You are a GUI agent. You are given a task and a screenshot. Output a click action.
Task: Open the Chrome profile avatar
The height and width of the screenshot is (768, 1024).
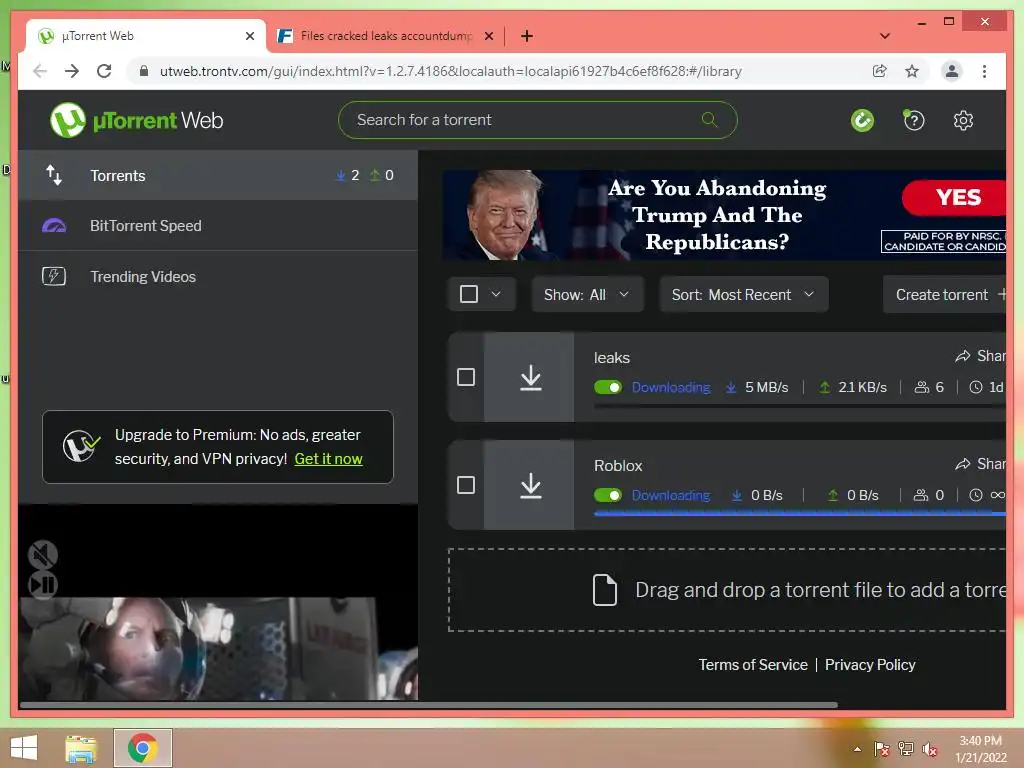(952, 71)
